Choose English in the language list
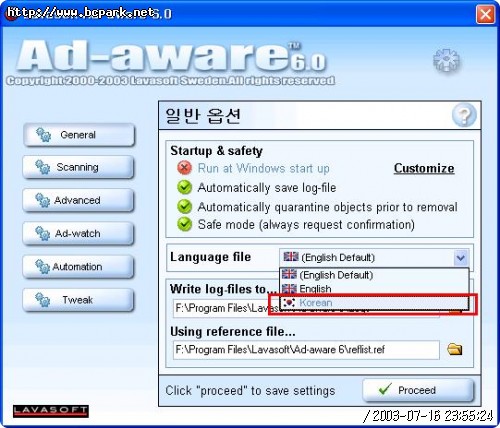 [374, 289]
